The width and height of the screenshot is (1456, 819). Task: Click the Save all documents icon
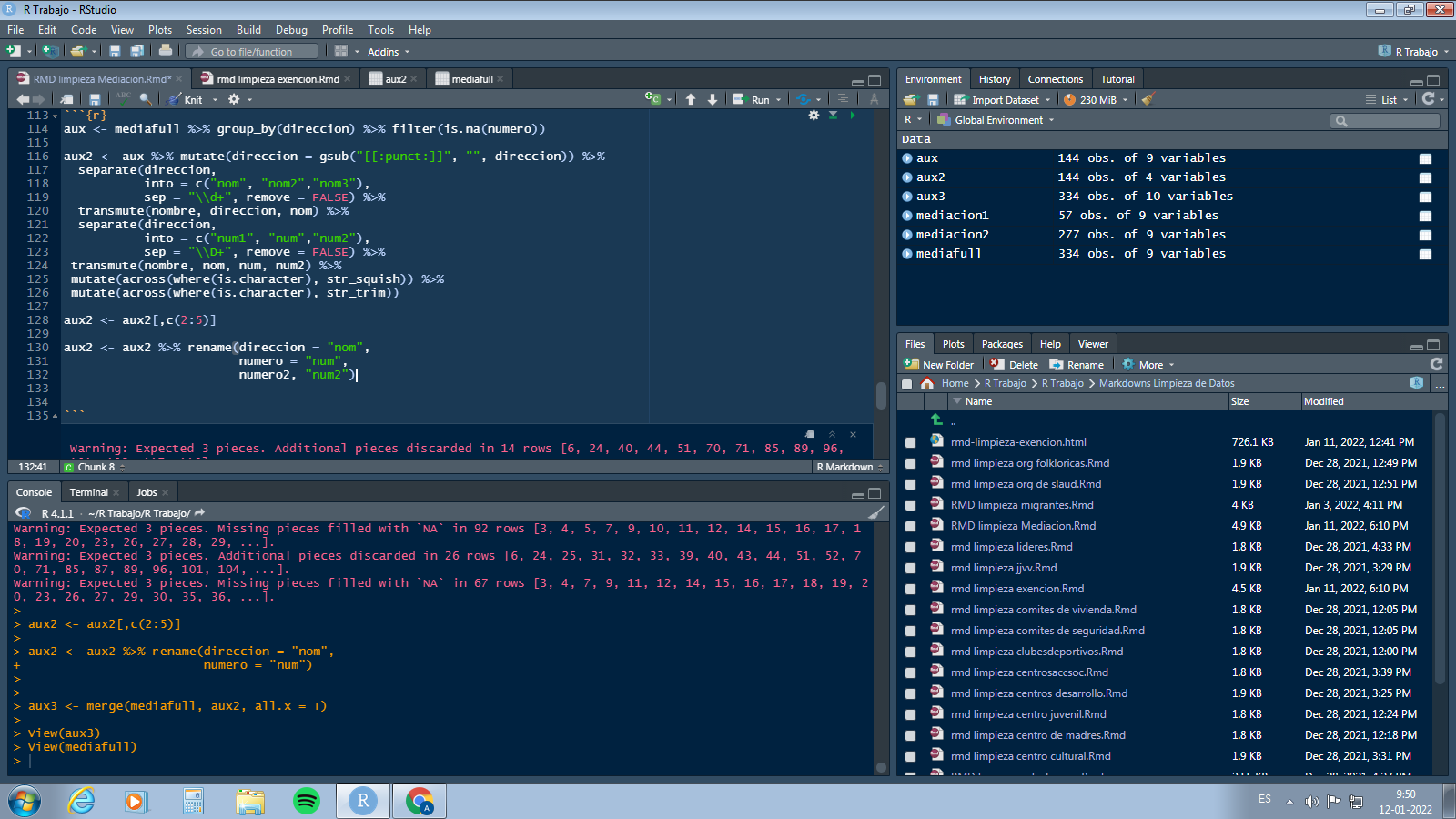click(x=136, y=51)
